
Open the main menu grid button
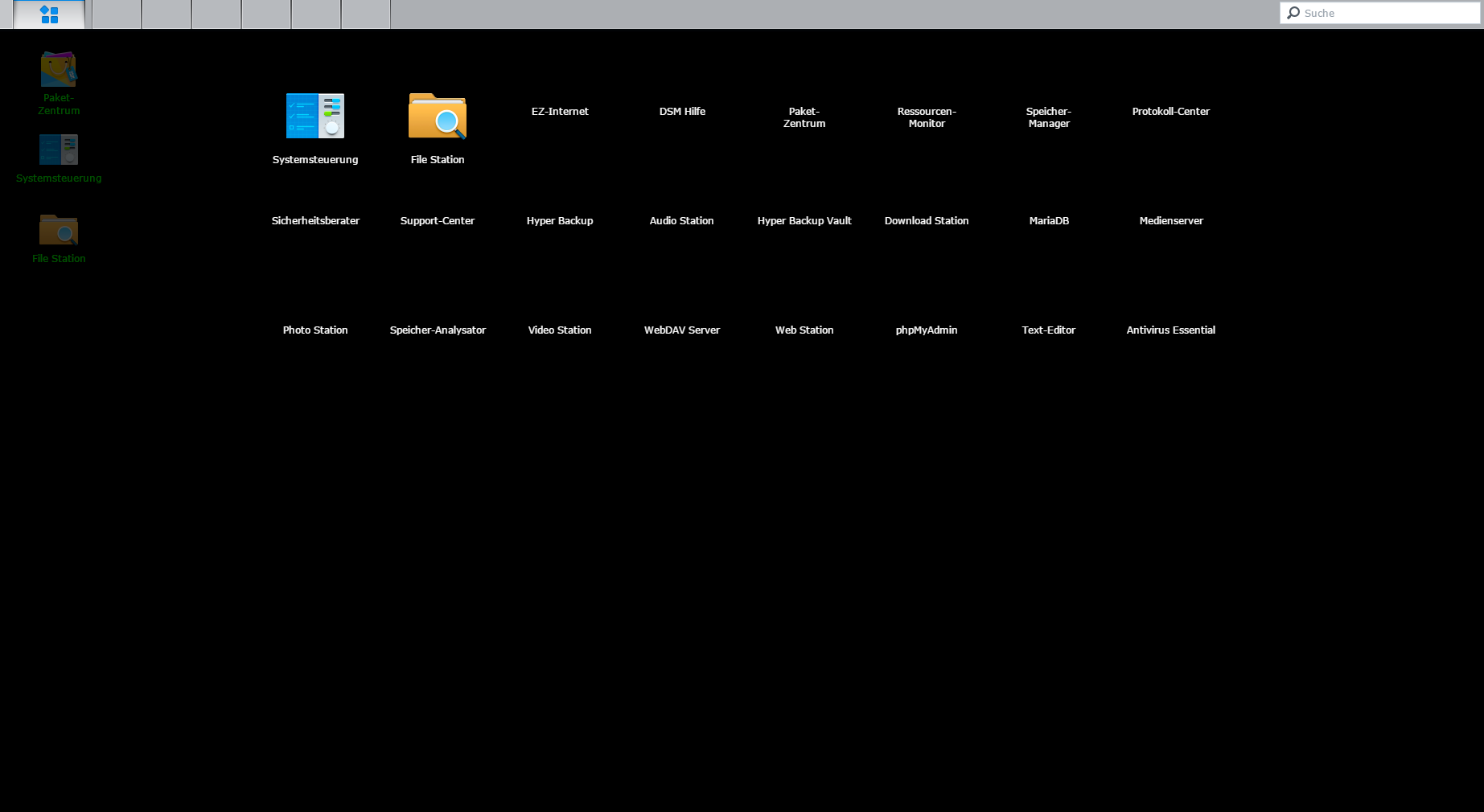49,14
